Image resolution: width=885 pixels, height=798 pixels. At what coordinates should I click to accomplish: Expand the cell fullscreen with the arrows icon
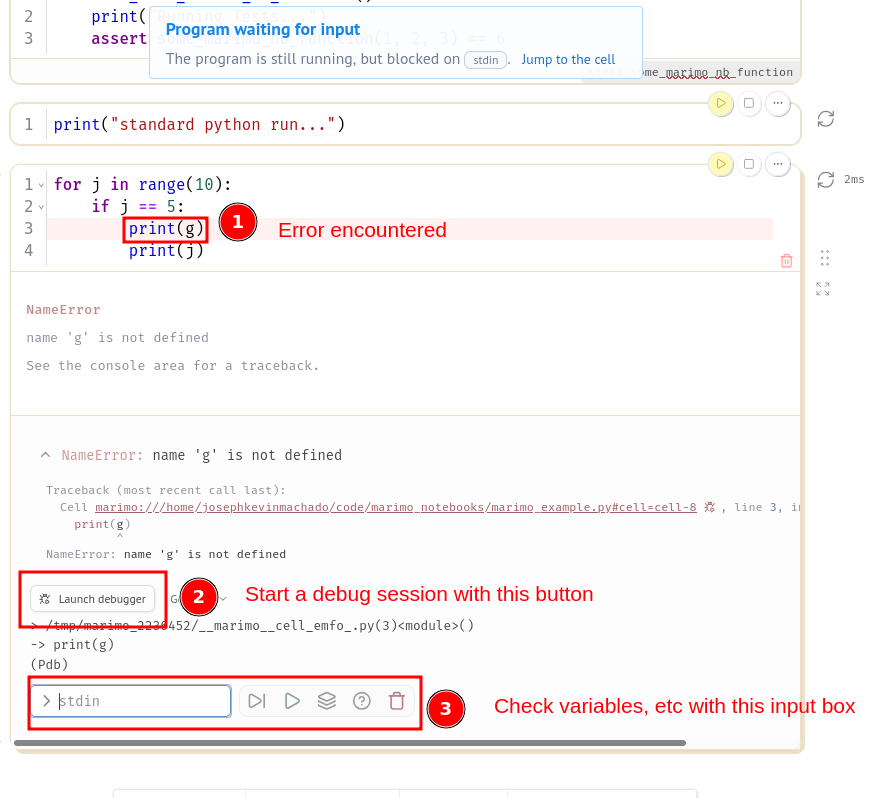pos(823,288)
